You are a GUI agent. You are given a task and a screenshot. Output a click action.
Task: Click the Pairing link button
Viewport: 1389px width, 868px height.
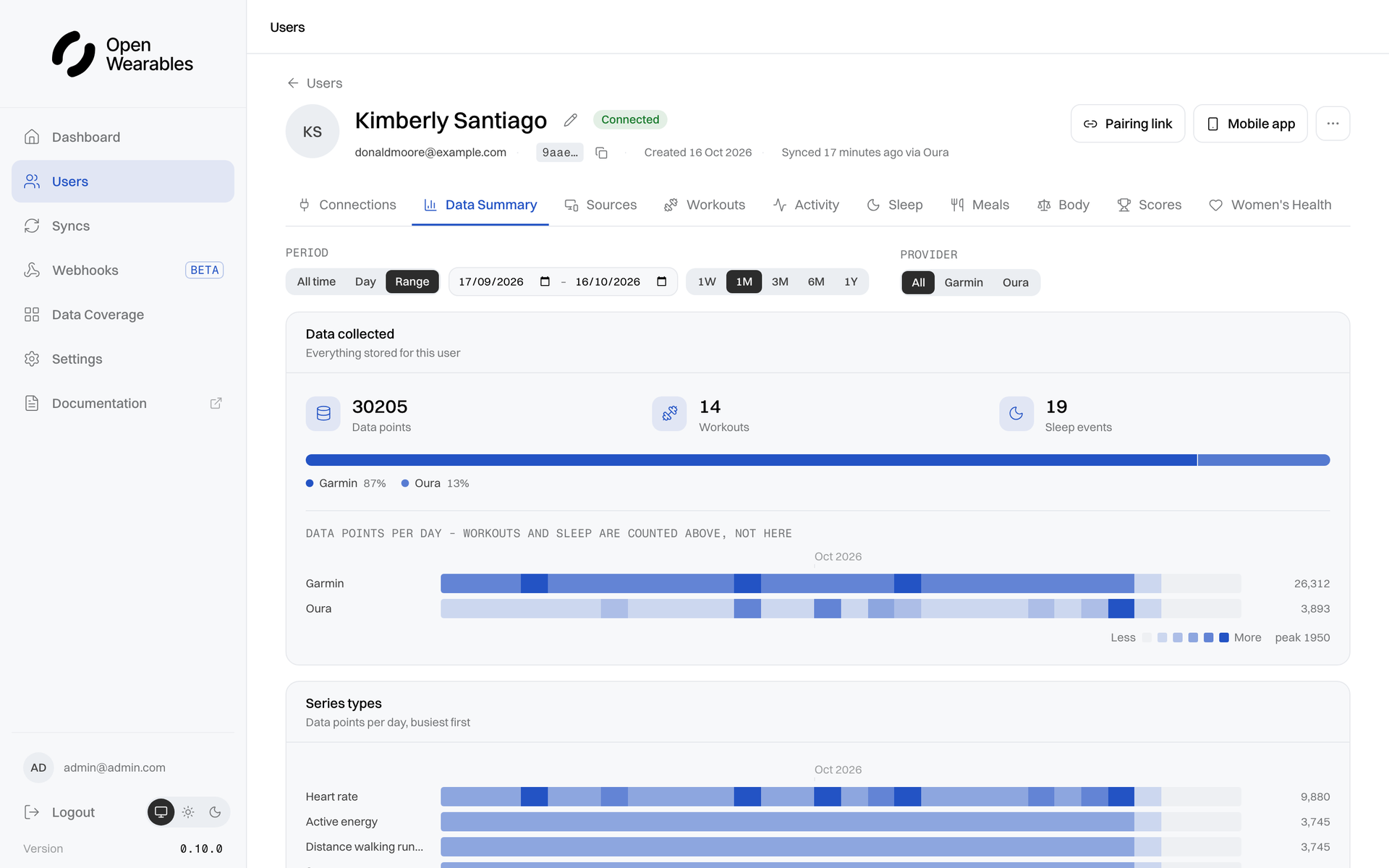click(1127, 124)
